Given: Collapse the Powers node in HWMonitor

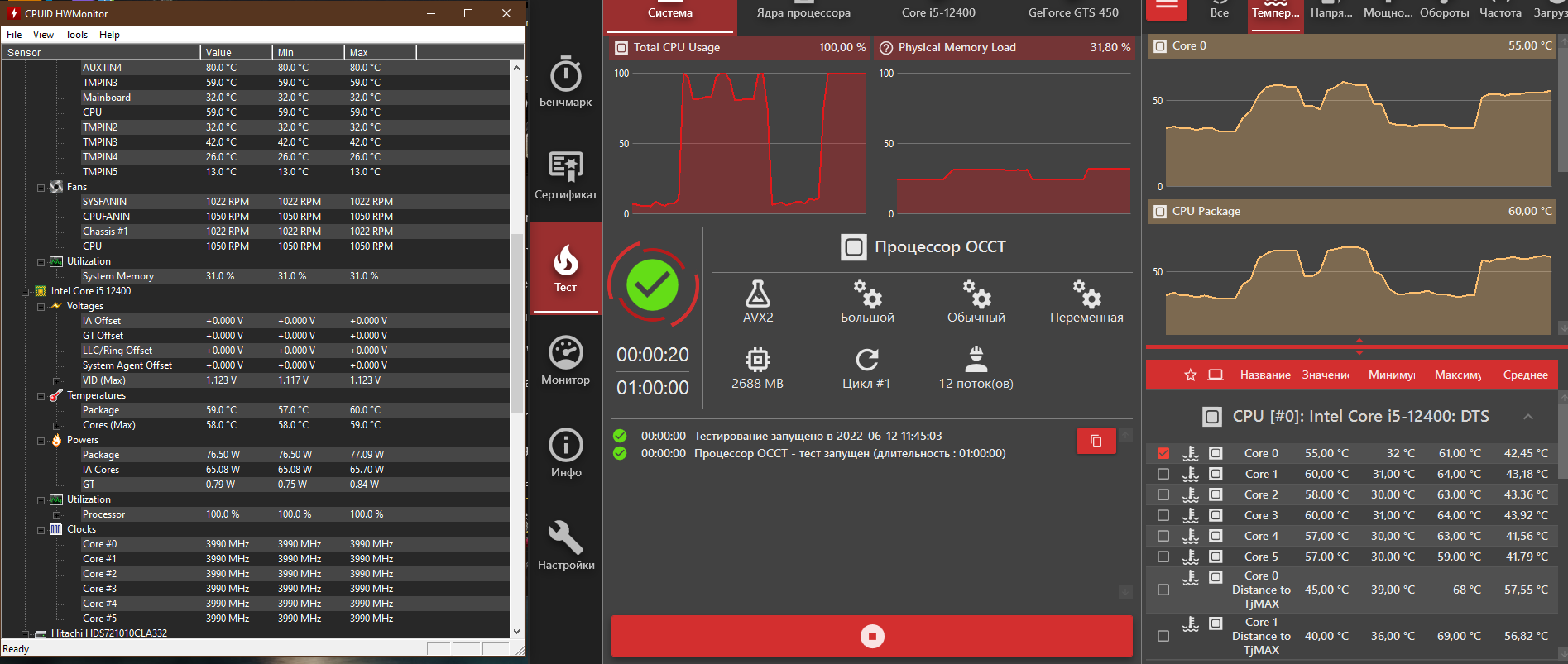Looking at the screenshot, I should point(41,441).
